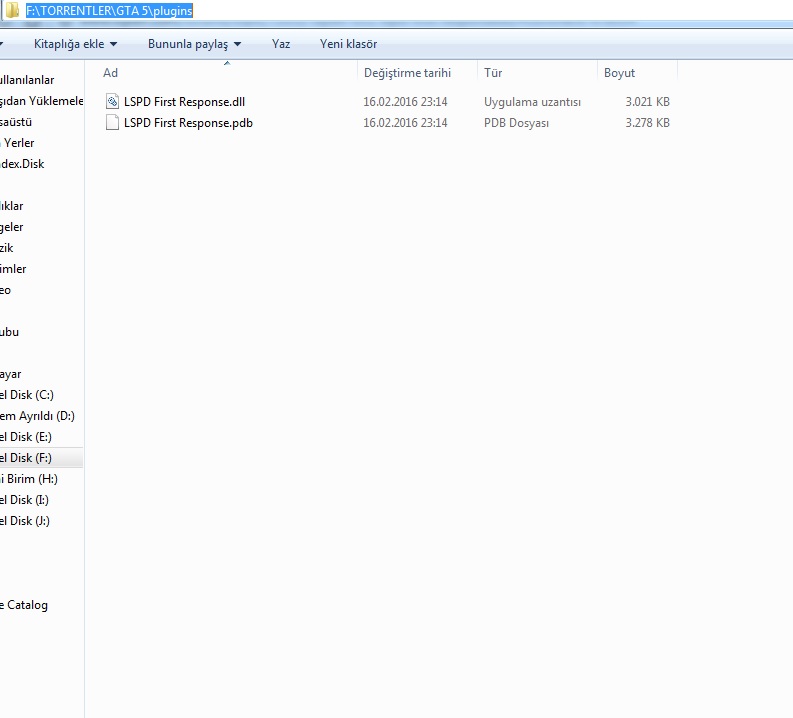Open the Kitaplıklar sidebar item
Image resolution: width=793 pixels, height=718 pixels.
(12, 206)
